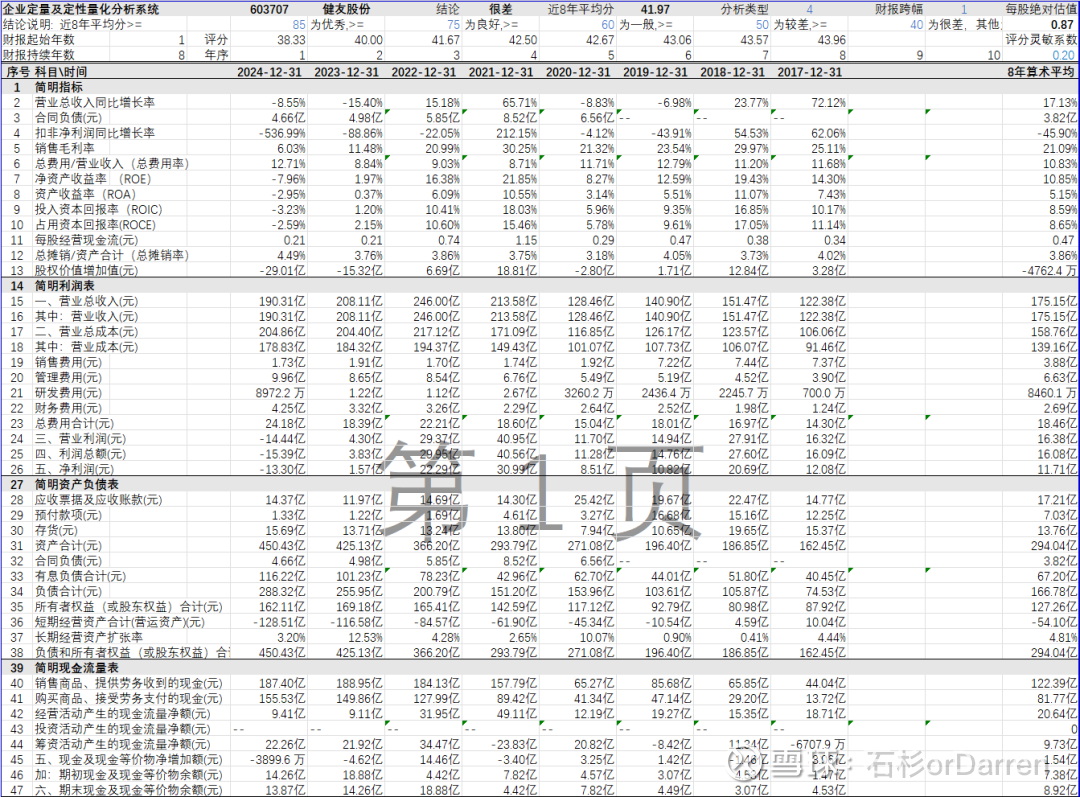The image size is (1080, 797).
Task: Select the 研发费用(元) row label
Action: point(68,393)
